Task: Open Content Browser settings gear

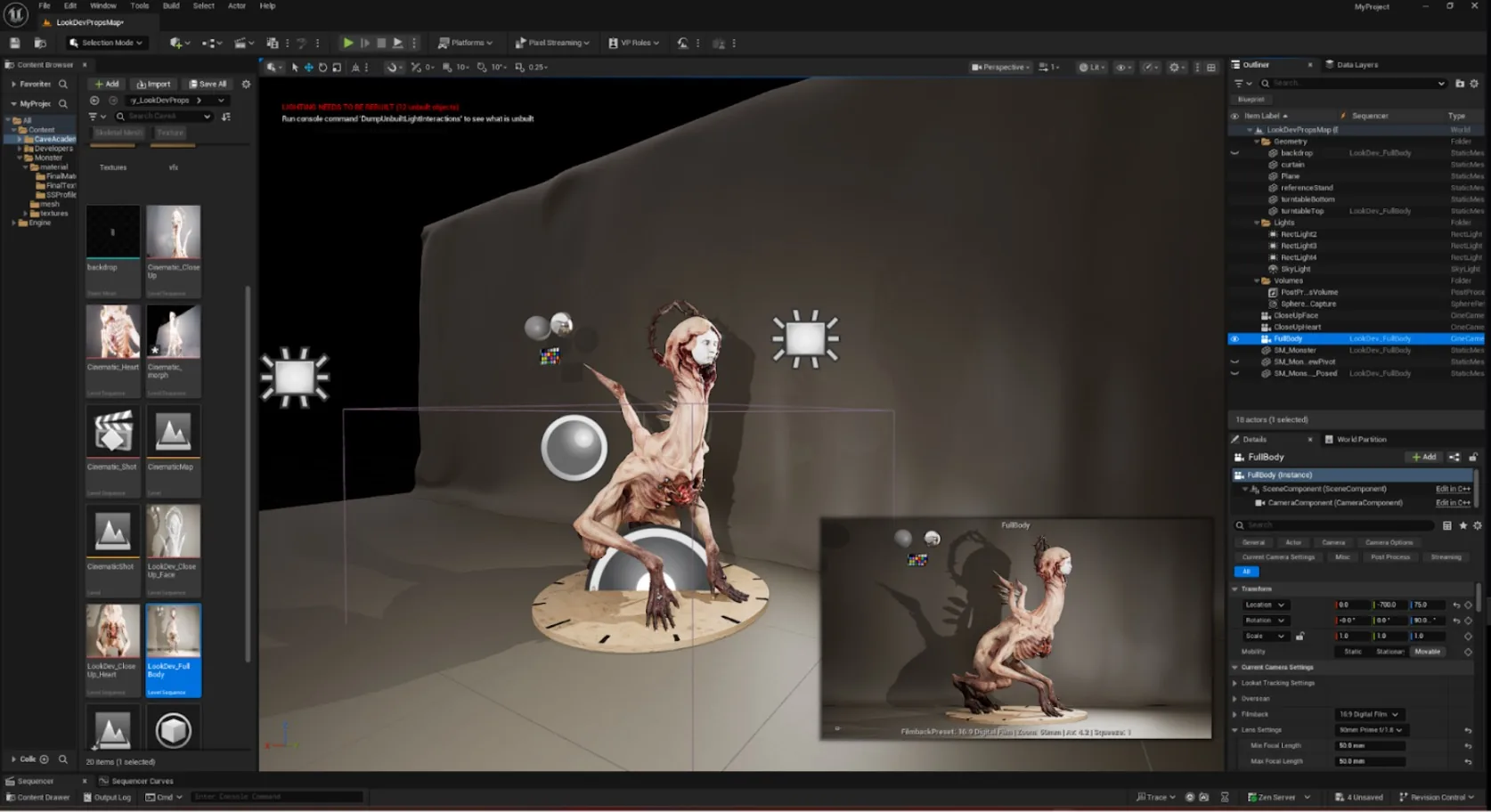Action: pos(247,84)
